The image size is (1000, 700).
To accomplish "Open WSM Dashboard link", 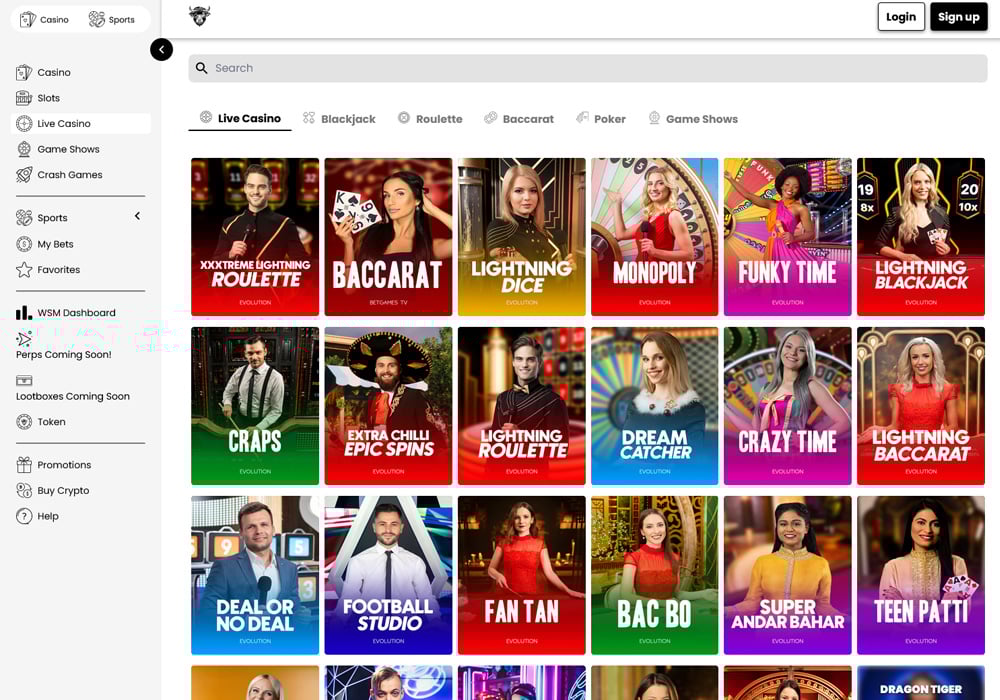I will pos(81,312).
